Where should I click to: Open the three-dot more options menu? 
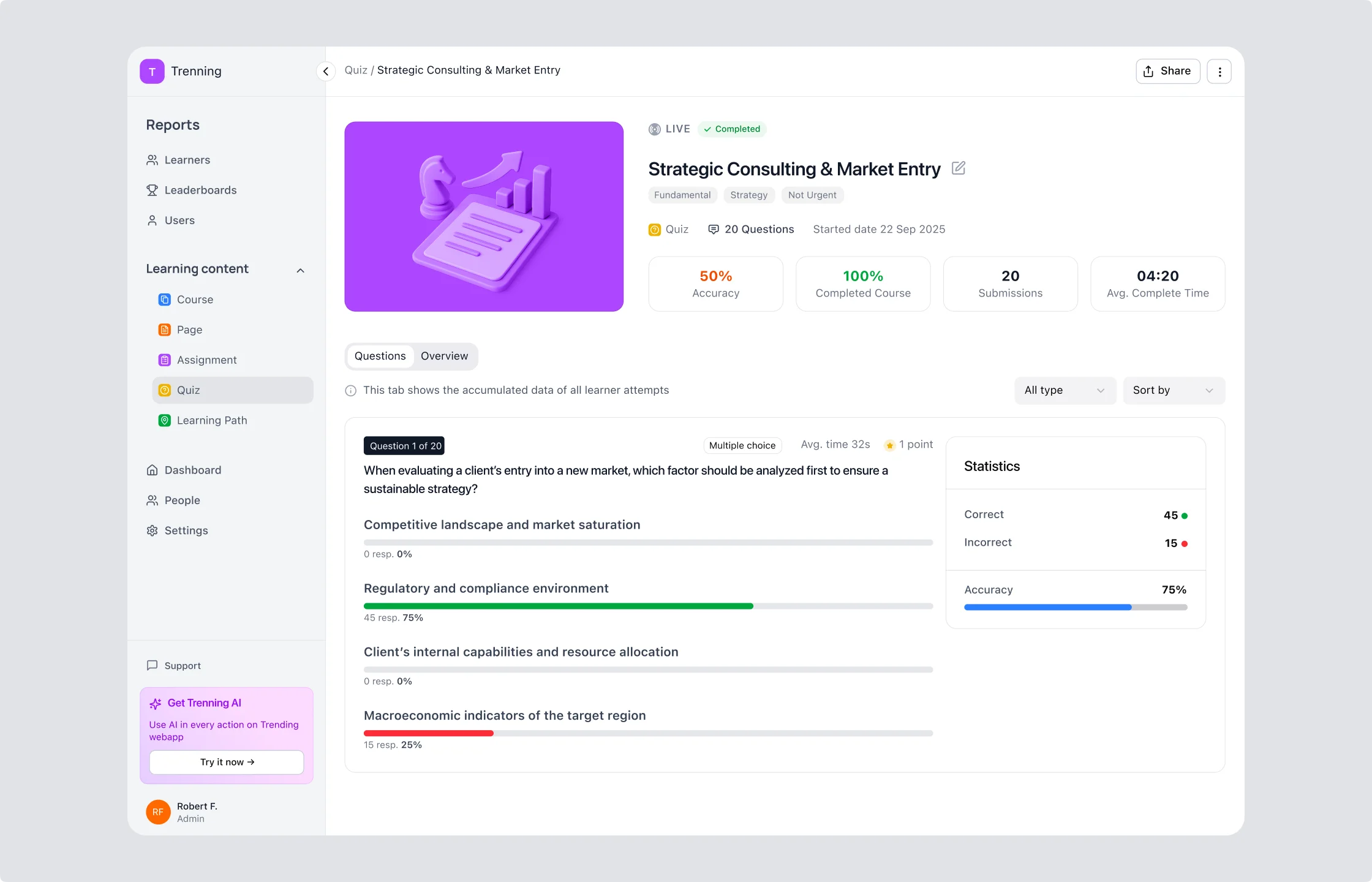click(1219, 71)
